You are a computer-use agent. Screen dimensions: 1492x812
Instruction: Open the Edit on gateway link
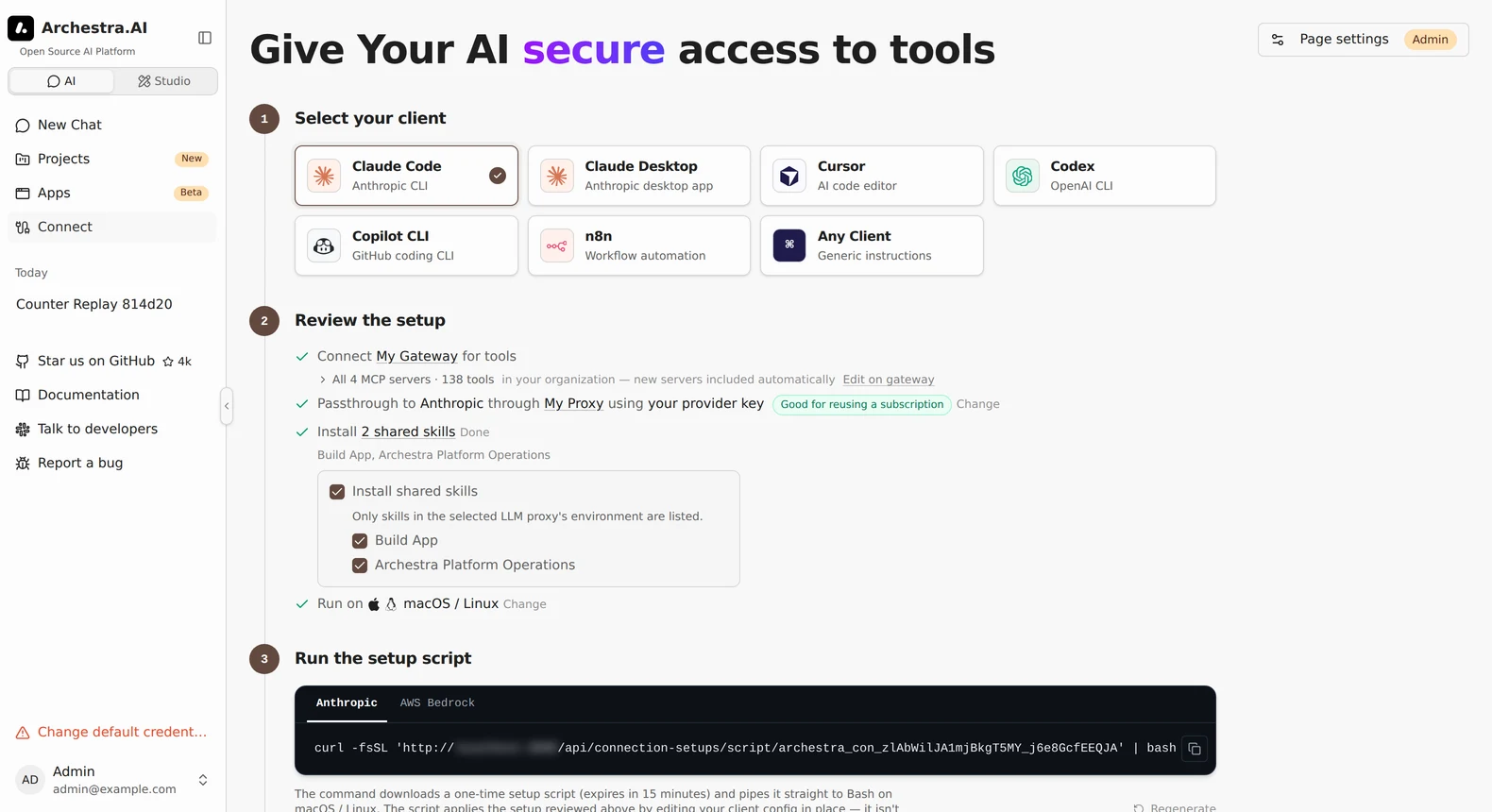pos(889,380)
